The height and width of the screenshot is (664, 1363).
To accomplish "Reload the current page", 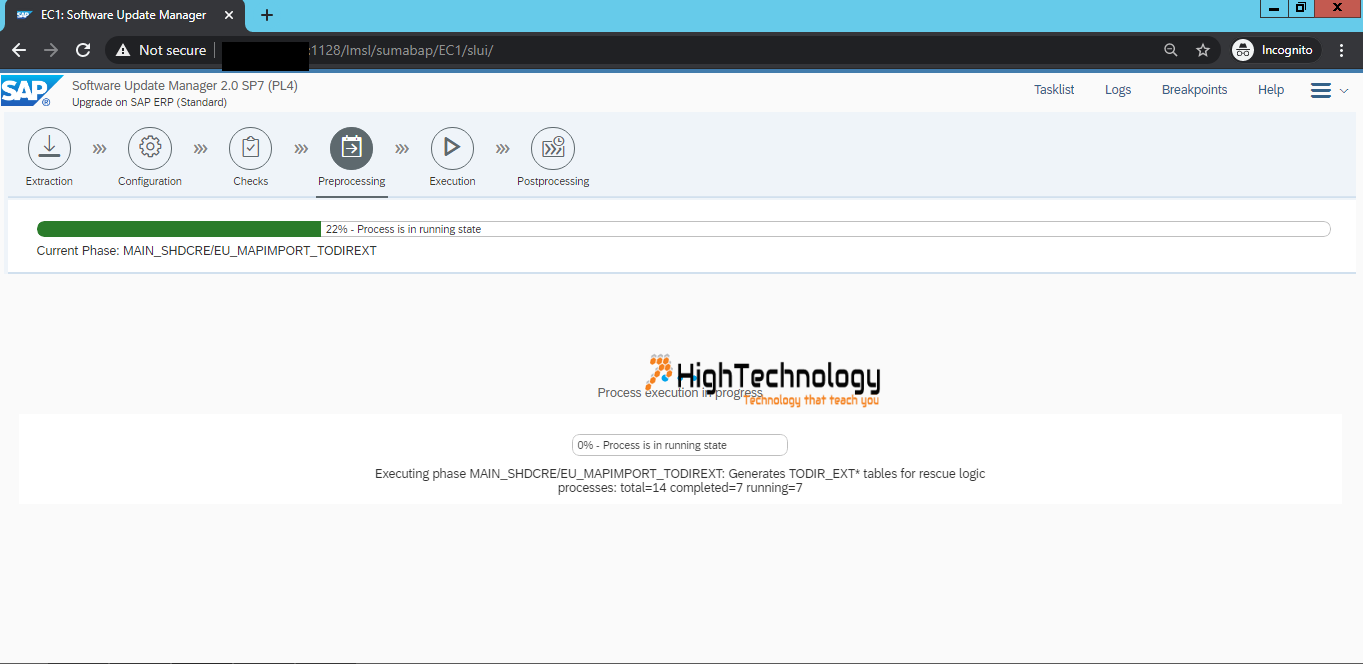I will 84,50.
